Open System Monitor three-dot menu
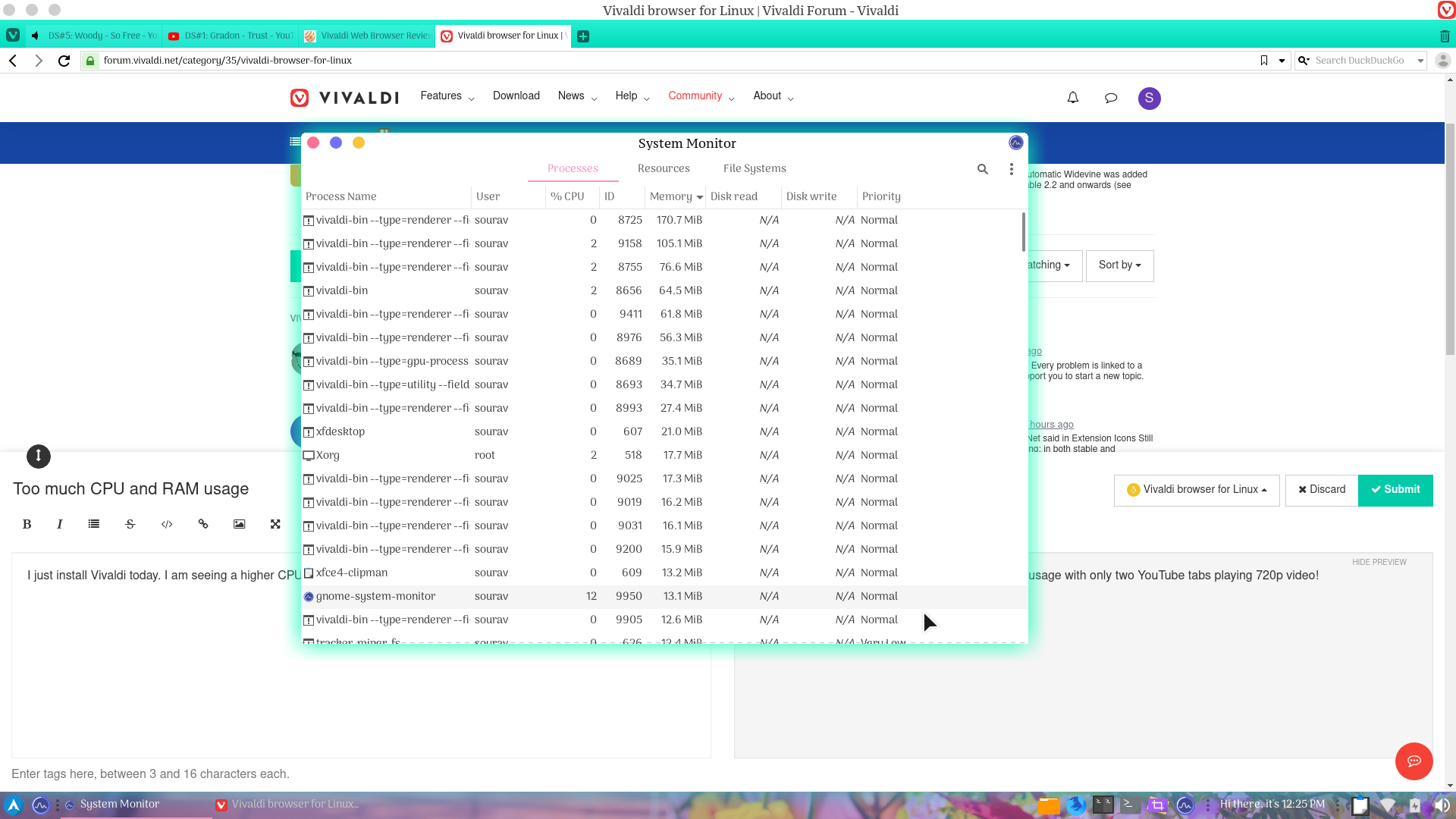This screenshot has height=819, width=1456. pos(1012,169)
